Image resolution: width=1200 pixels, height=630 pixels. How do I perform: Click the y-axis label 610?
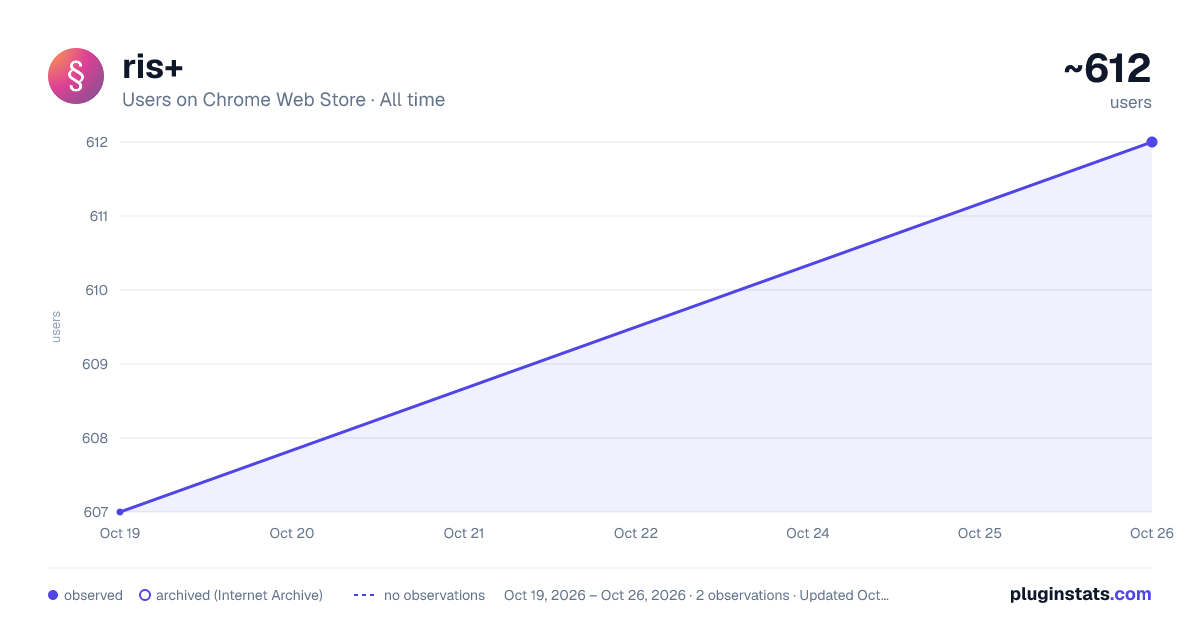coord(96,290)
